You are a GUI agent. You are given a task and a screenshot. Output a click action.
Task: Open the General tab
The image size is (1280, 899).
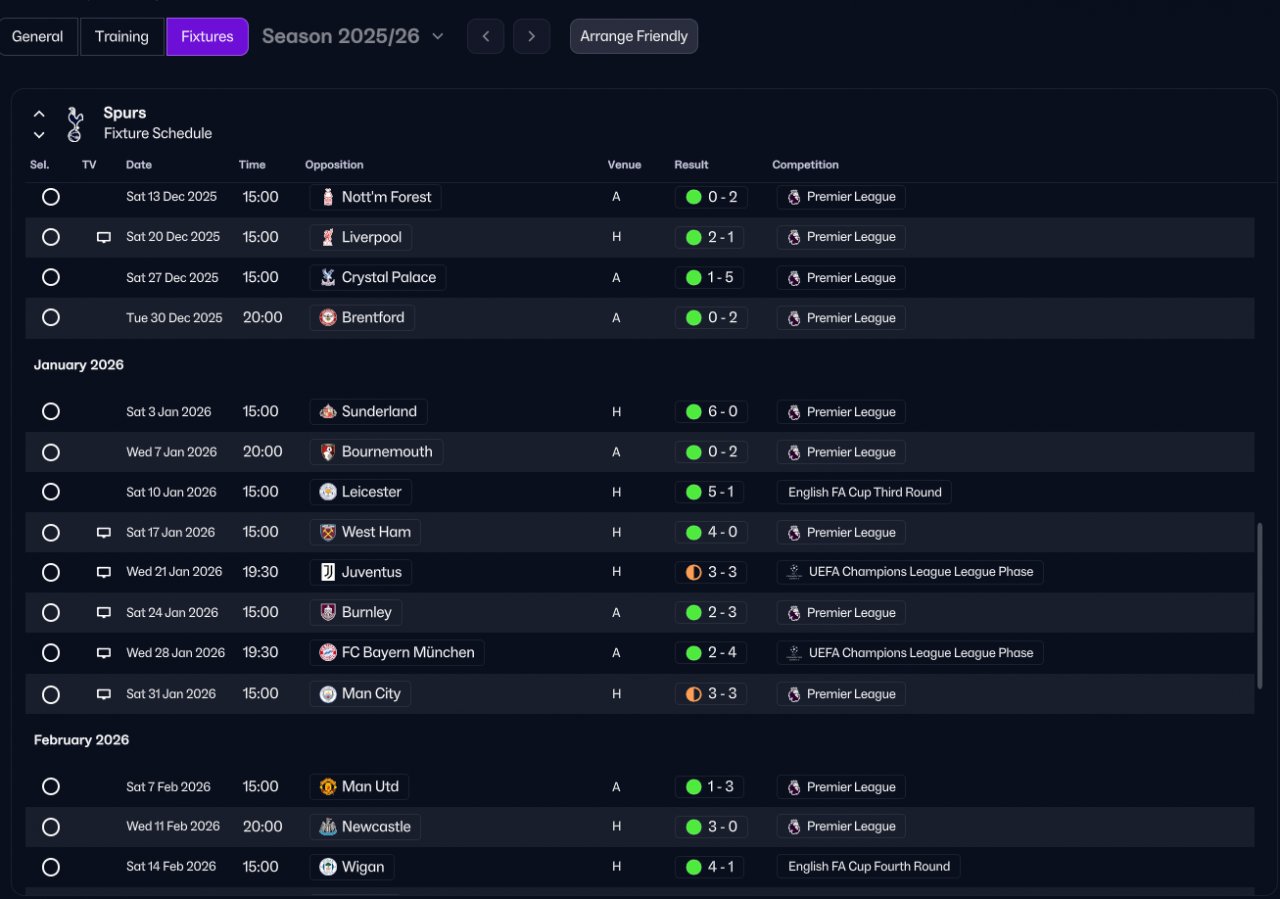[x=38, y=36]
